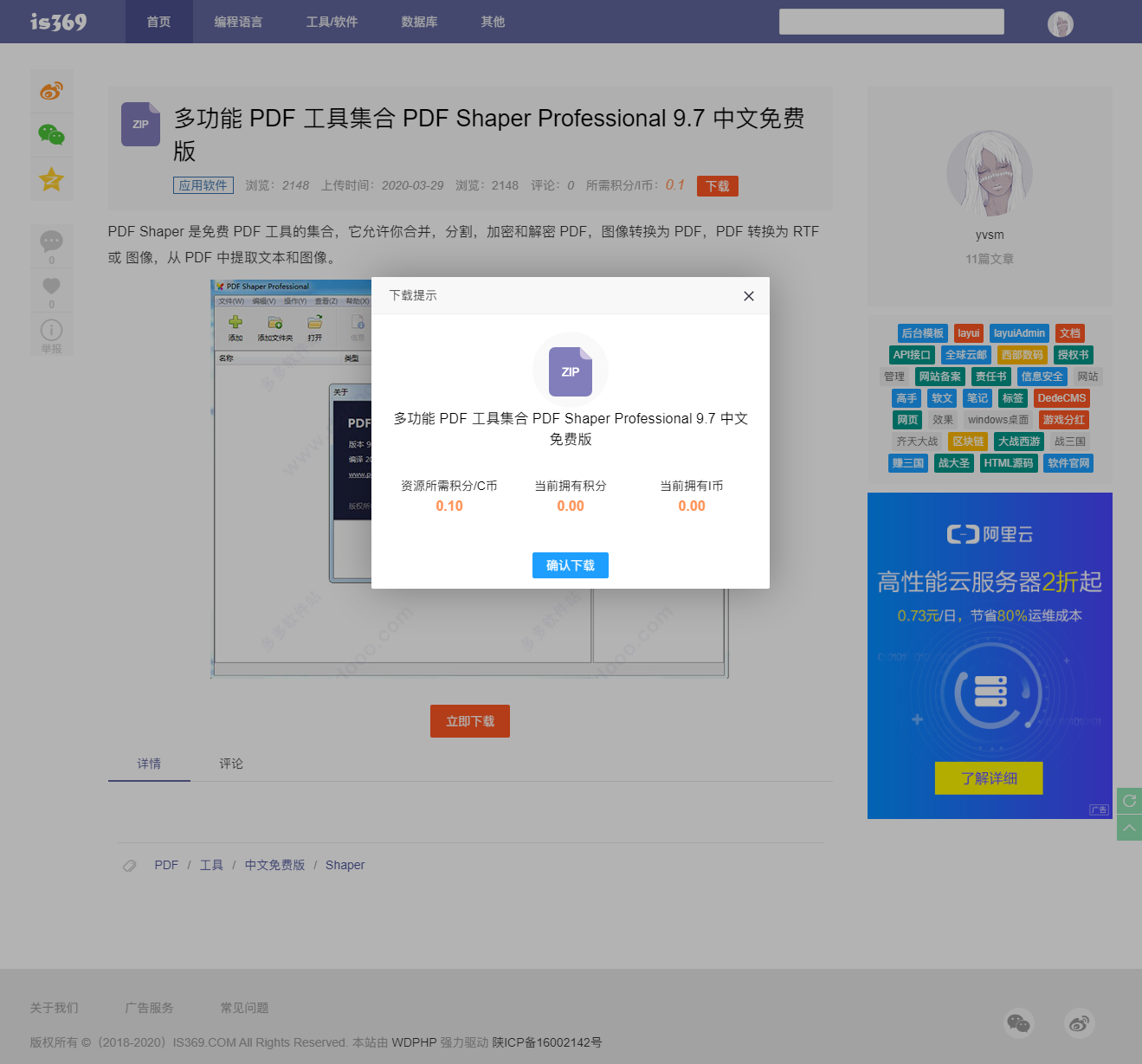Open 工具/软件 navigation menu
The image size is (1142, 1064).
(x=332, y=22)
